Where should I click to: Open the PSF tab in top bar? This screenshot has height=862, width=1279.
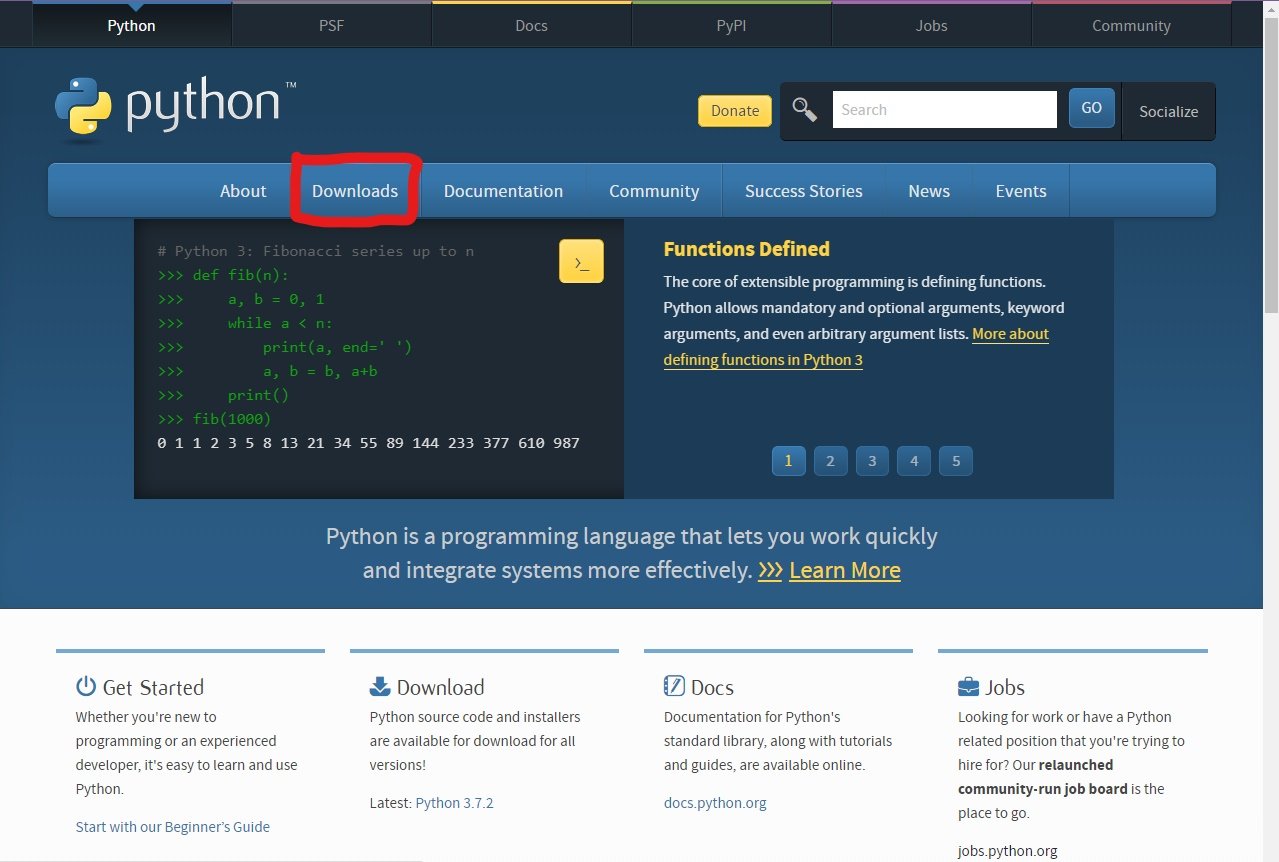point(331,26)
